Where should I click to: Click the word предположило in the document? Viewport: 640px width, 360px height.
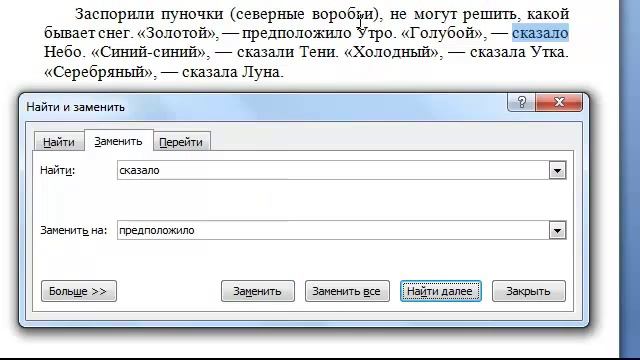point(296,33)
